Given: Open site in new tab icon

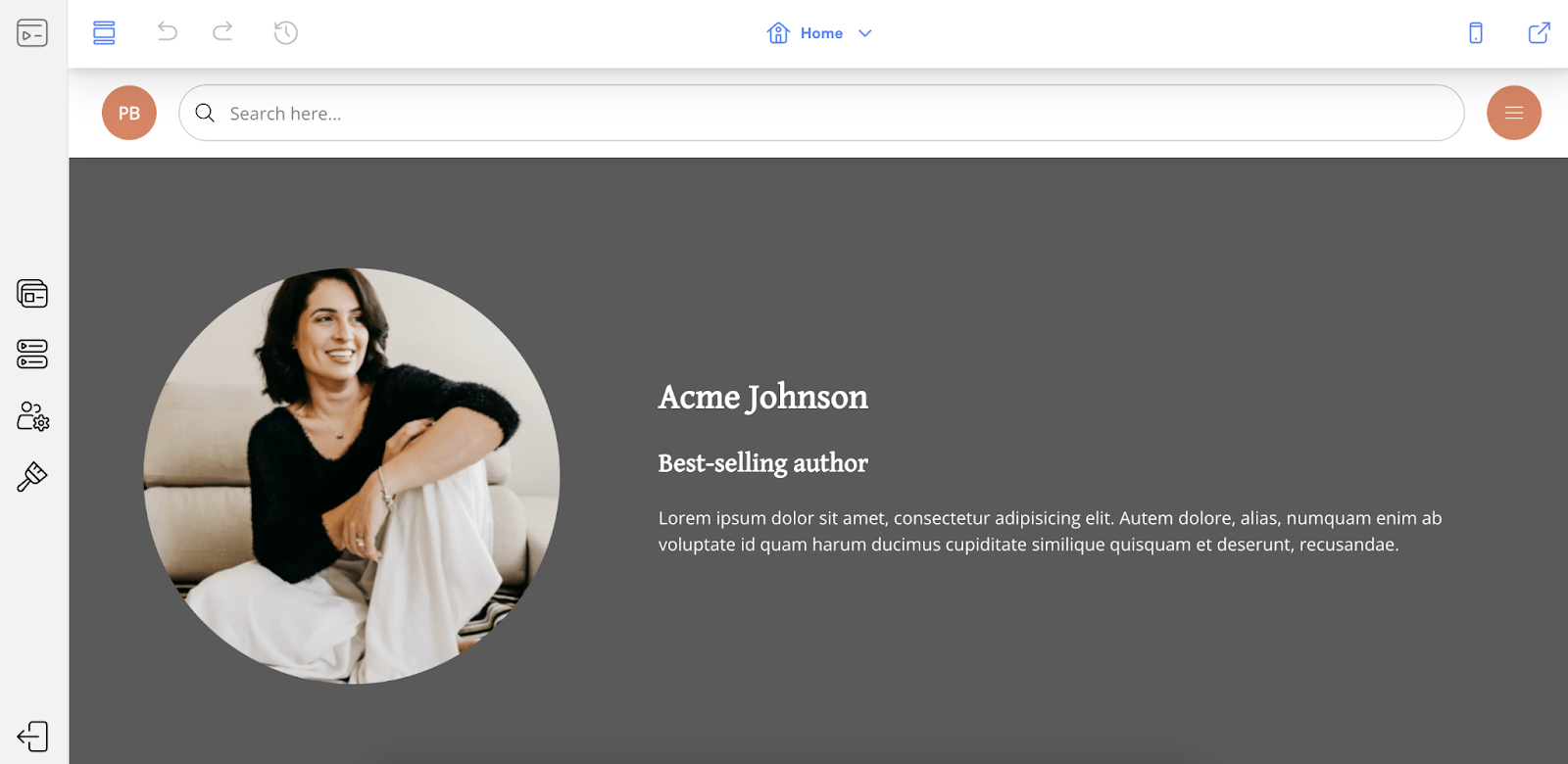Looking at the screenshot, I should (1540, 32).
